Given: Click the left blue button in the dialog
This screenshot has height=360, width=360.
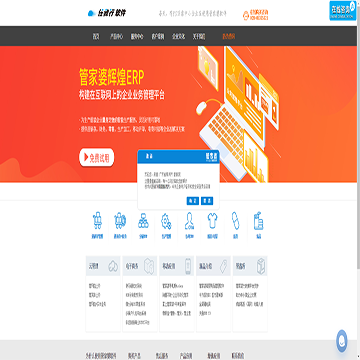Looking at the screenshot, I should tap(193, 201).
